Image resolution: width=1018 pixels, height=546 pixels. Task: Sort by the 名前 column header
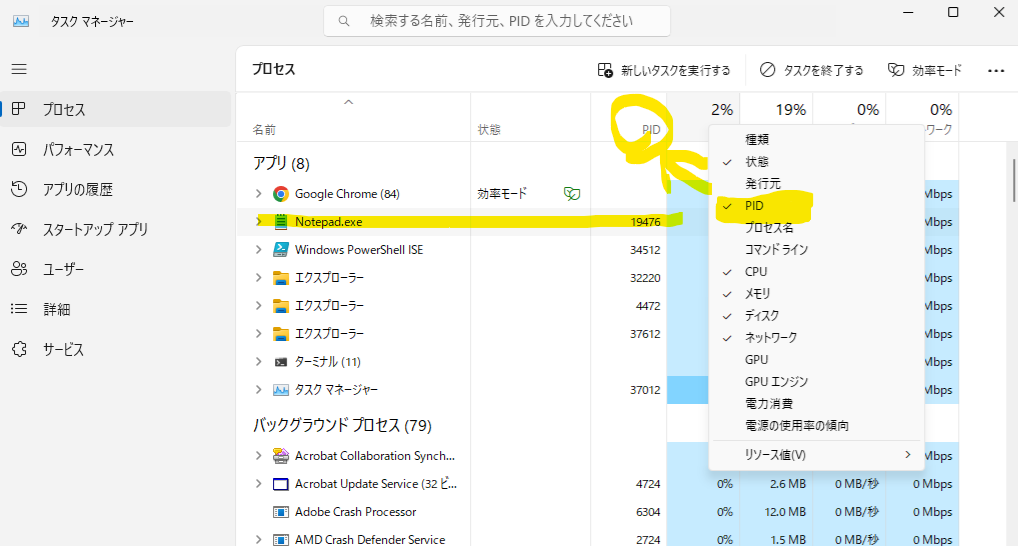[353, 118]
